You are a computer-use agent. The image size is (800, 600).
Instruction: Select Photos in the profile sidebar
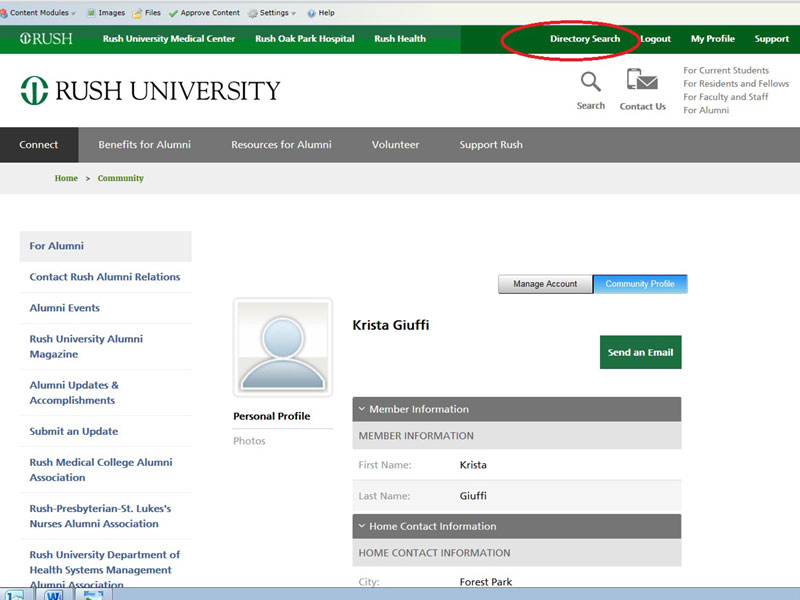[x=249, y=441]
